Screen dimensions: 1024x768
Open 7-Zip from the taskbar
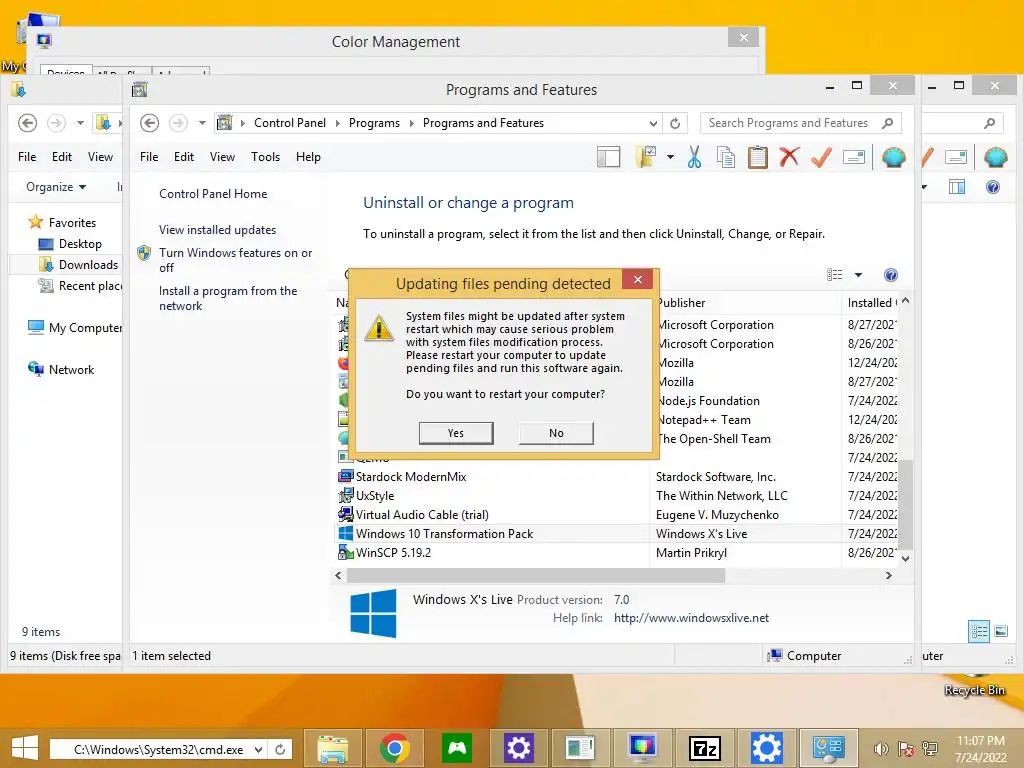coord(705,748)
